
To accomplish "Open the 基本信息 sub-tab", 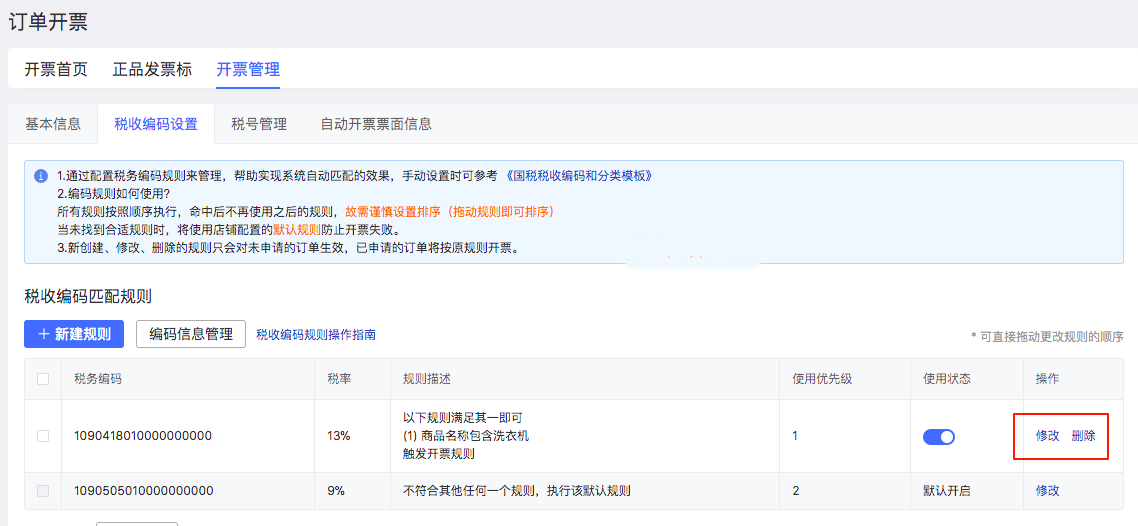I will pos(53,124).
